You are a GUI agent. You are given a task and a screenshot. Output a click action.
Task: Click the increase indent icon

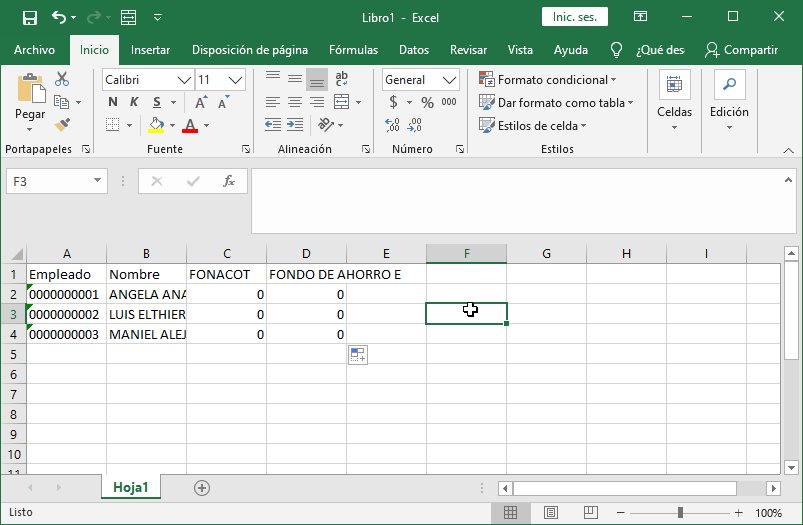[x=295, y=125]
